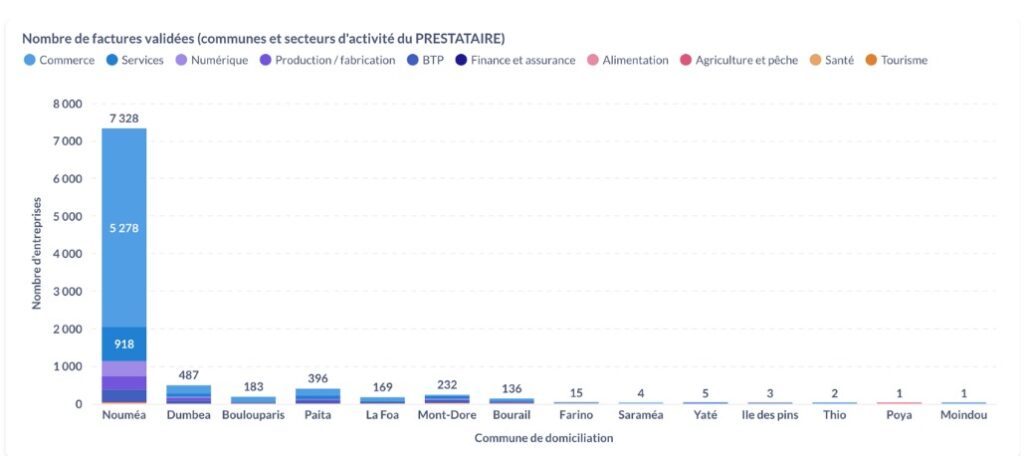Click the Boulouparis bar
This screenshot has height=456, width=1024.
(x=253, y=400)
